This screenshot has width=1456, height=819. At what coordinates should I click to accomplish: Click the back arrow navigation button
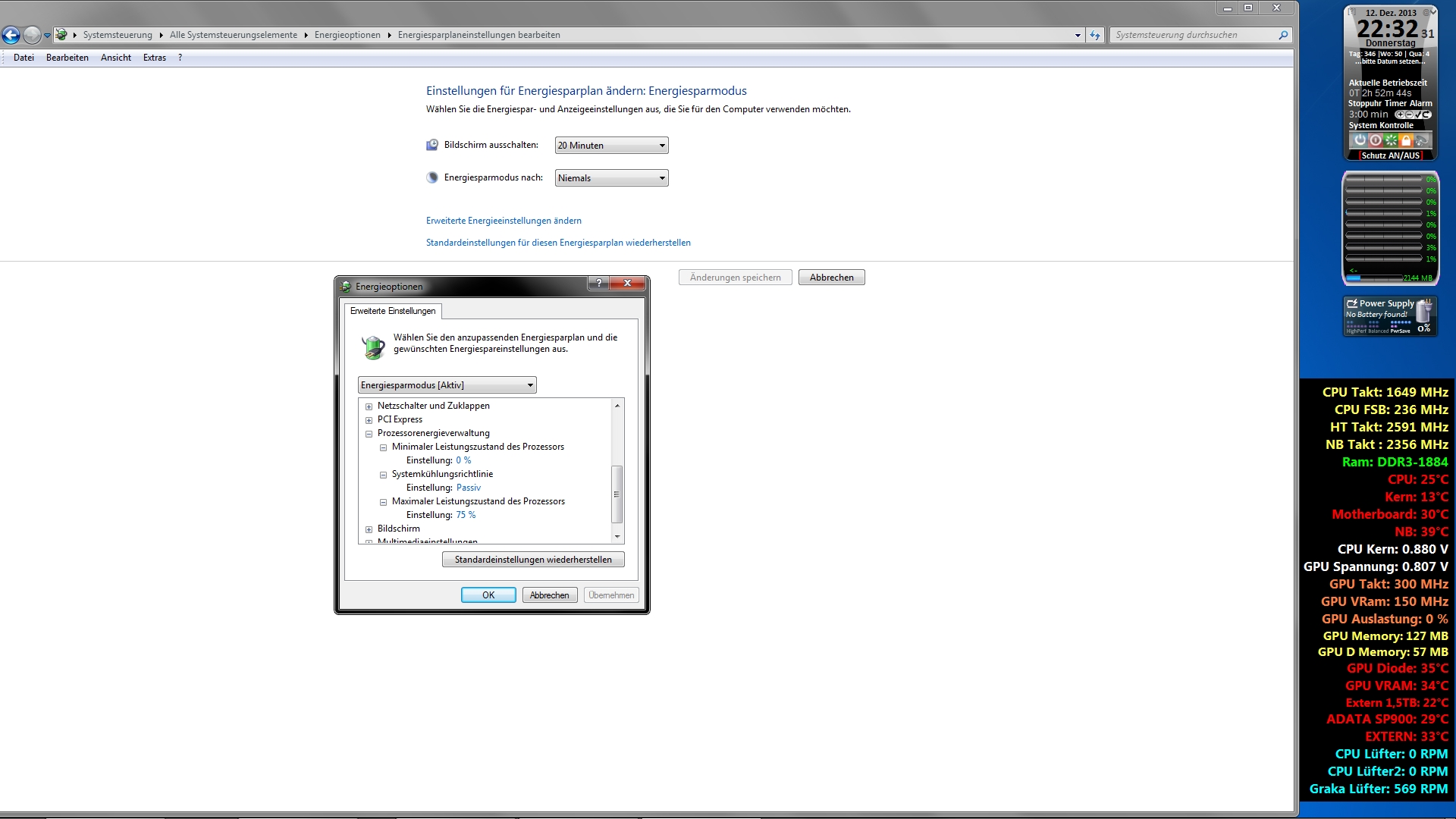(x=11, y=35)
